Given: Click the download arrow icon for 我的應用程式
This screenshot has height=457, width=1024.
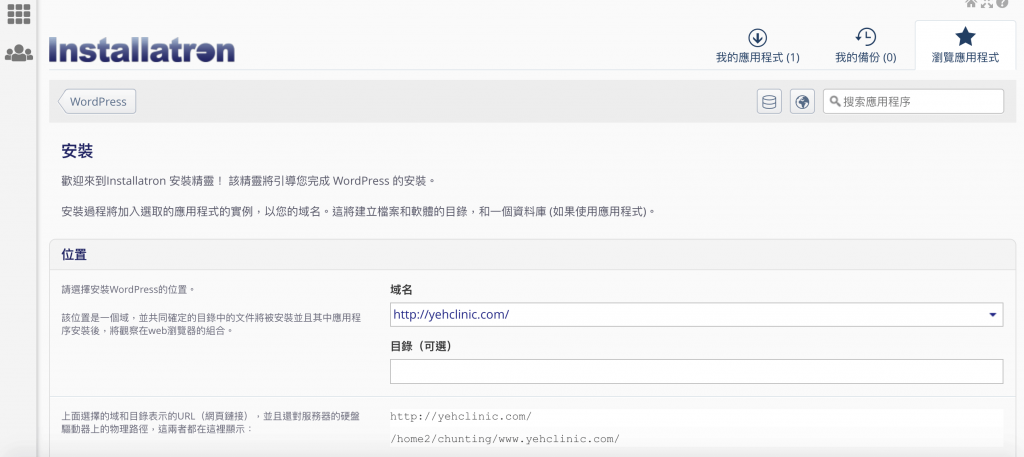Looking at the screenshot, I should tap(757, 38).
